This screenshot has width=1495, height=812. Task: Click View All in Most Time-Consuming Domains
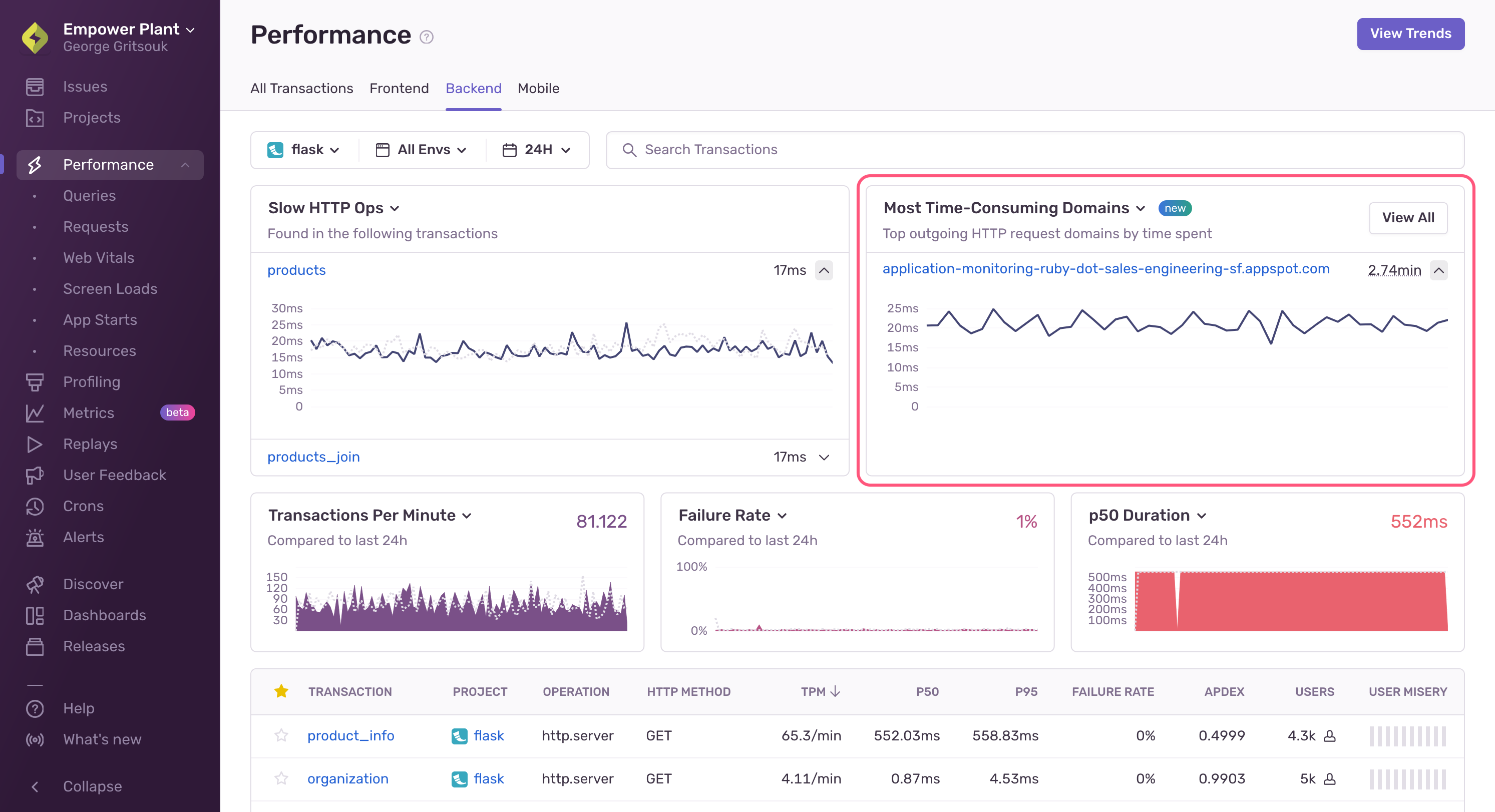coord(1408,218)
